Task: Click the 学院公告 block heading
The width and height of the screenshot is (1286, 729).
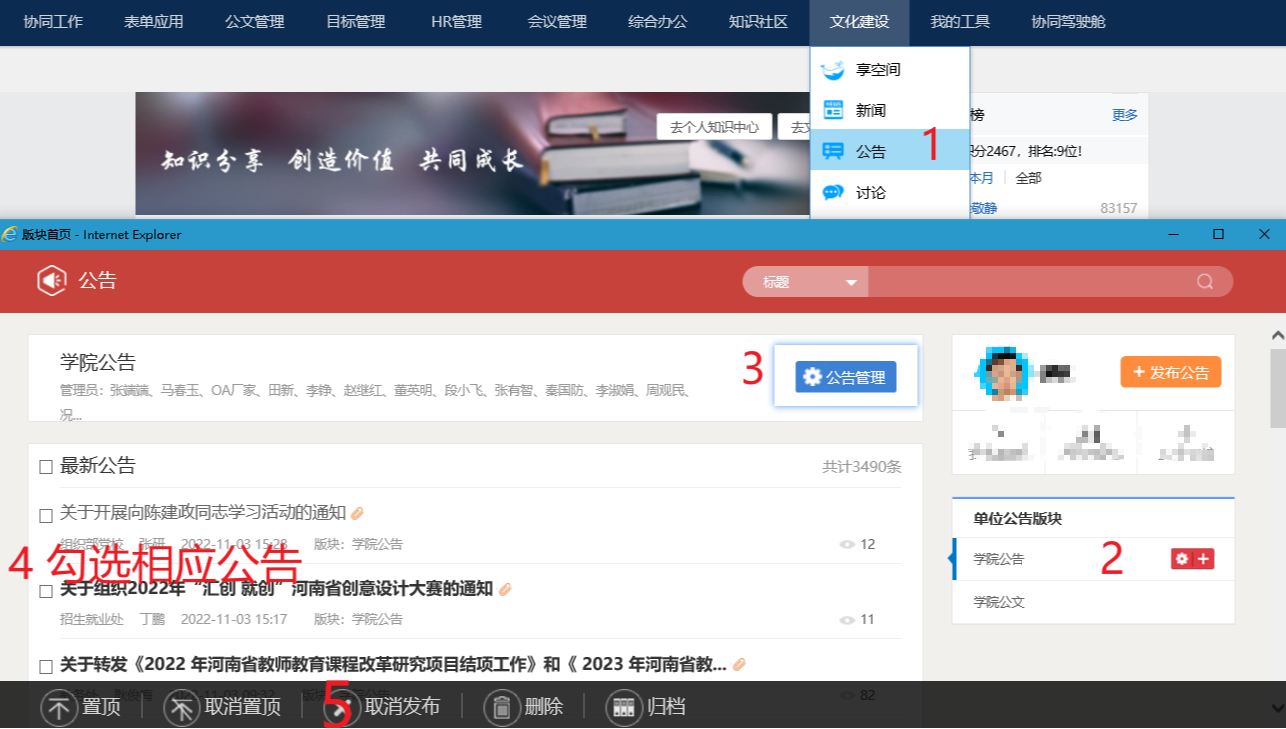Action: click(98, 363)
